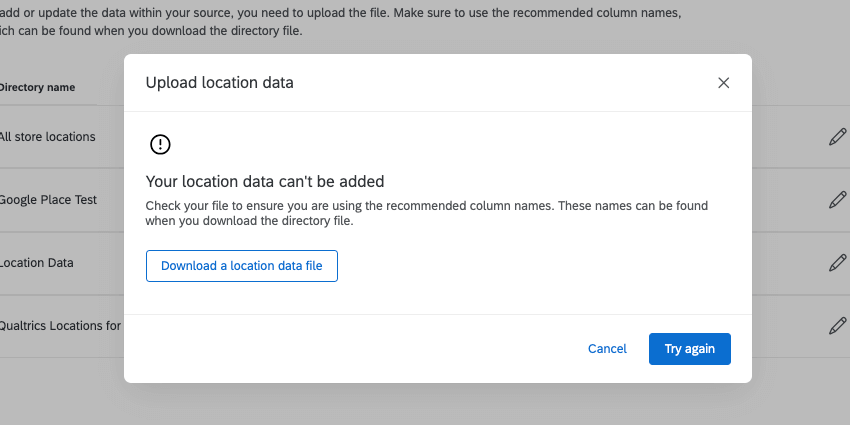850x425 pixels.
Task: Click background line starting "ich can be found"
Action: [x=150, y=31]
